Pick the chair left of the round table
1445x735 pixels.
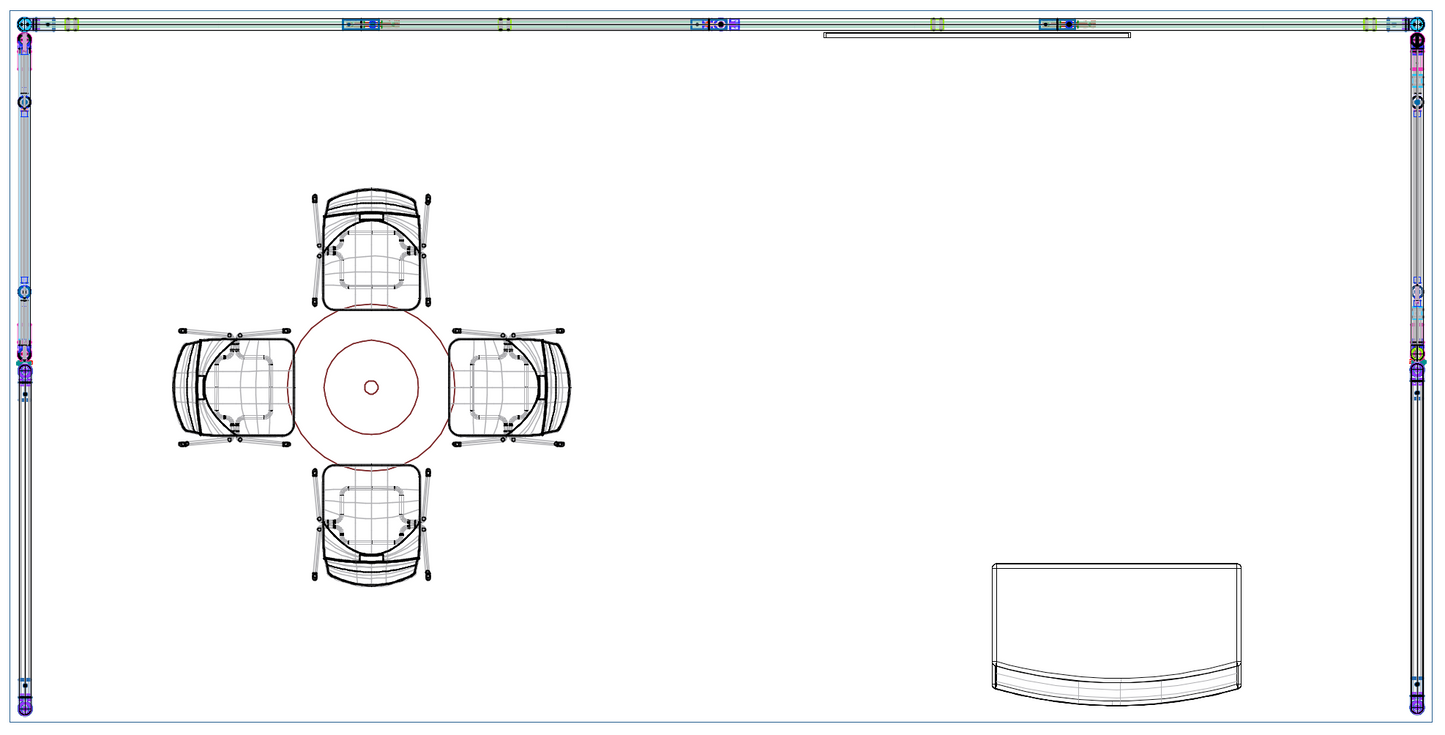(234, 387)
